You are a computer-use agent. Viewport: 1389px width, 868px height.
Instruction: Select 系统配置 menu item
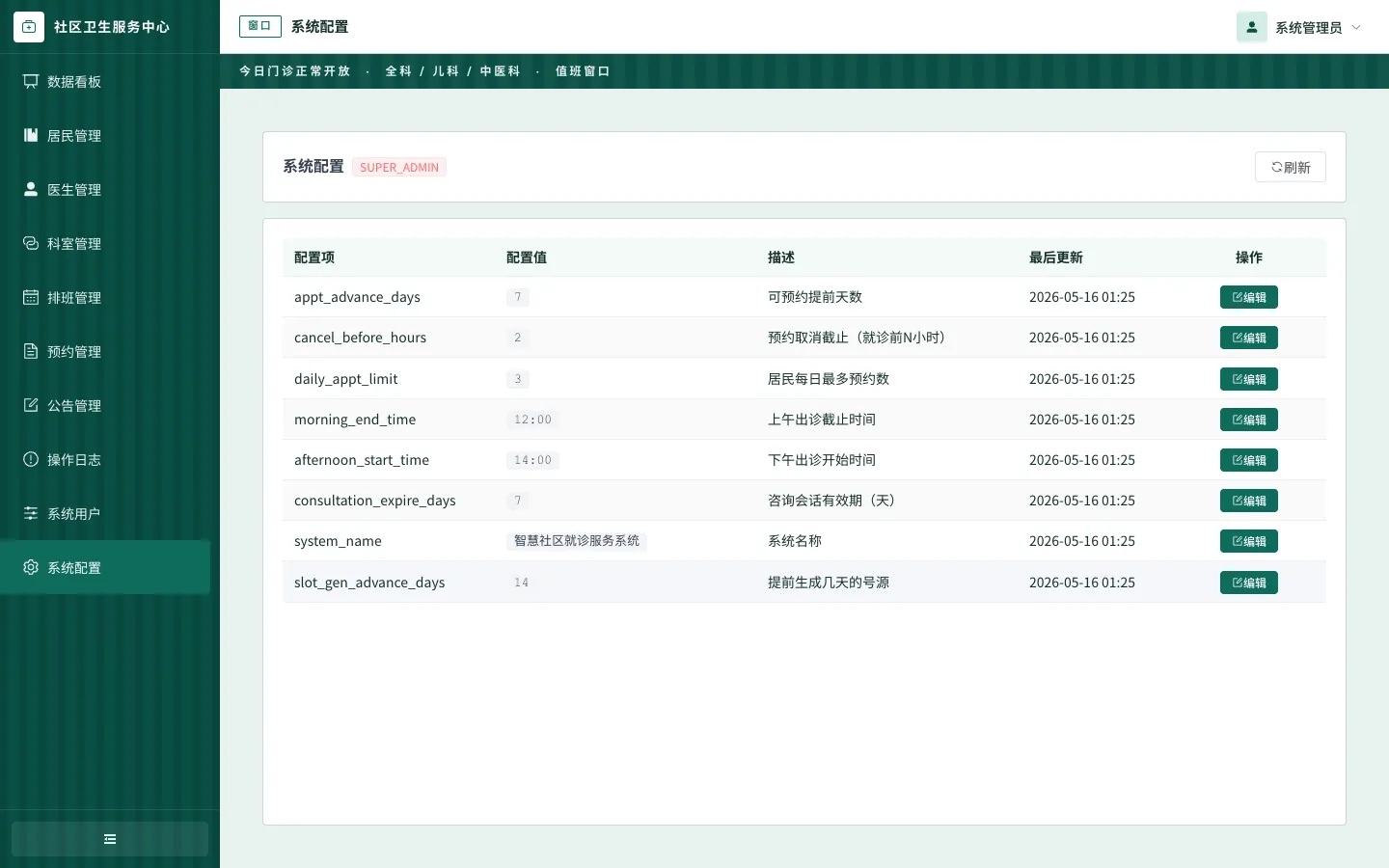pyautogui.click(x=105, y=568)
